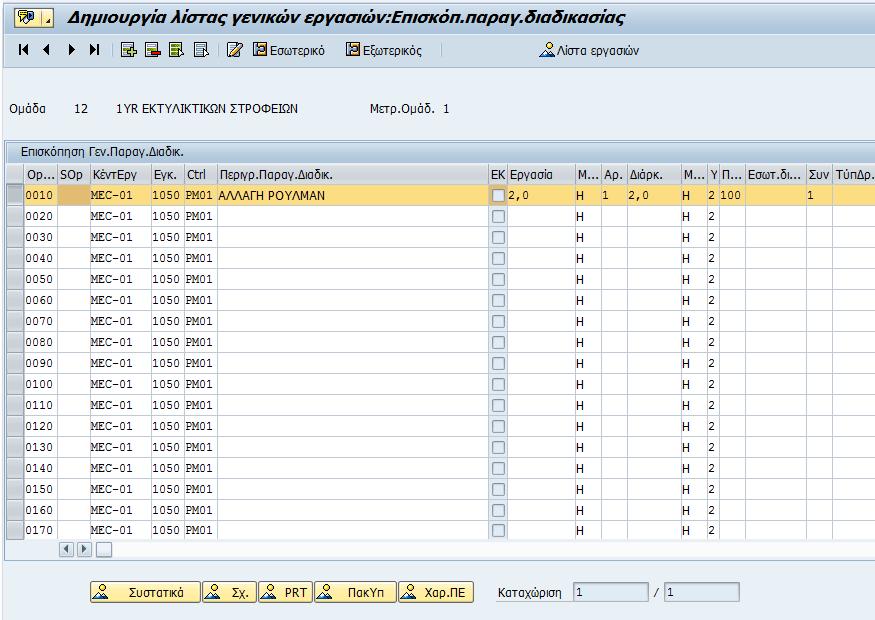Click the Σχ. relationships button
This screenshot has width=875, height=620.
[x=229, y=592]
